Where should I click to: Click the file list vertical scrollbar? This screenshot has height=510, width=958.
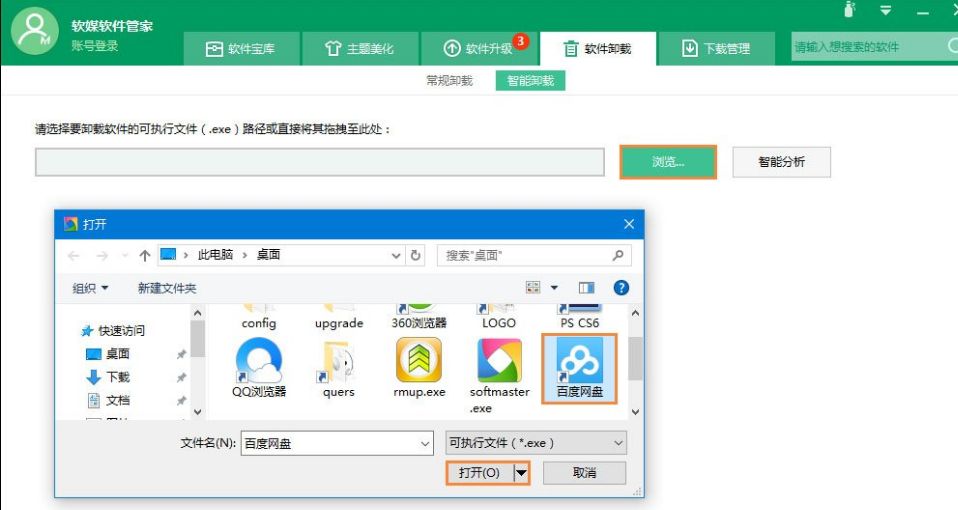[x=636, y=360]
